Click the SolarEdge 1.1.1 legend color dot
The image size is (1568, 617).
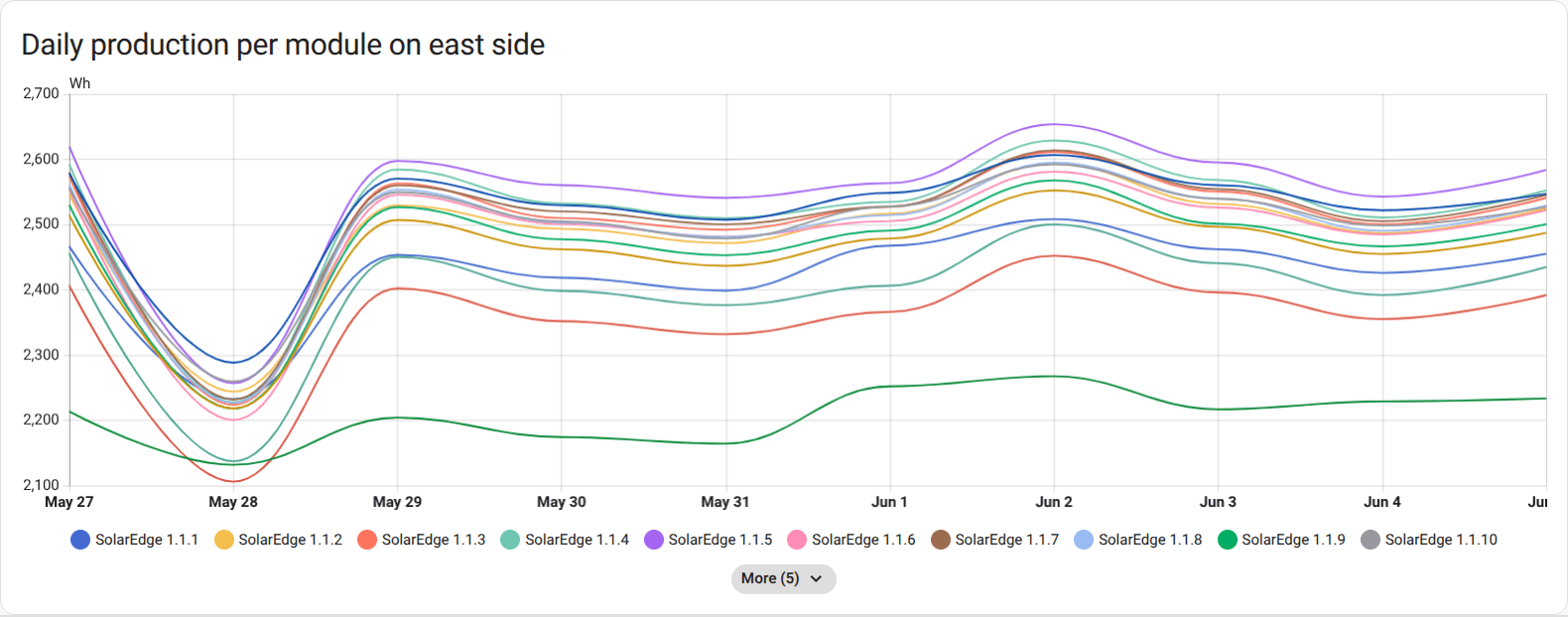pyautogui.click(x=80, y=540)
